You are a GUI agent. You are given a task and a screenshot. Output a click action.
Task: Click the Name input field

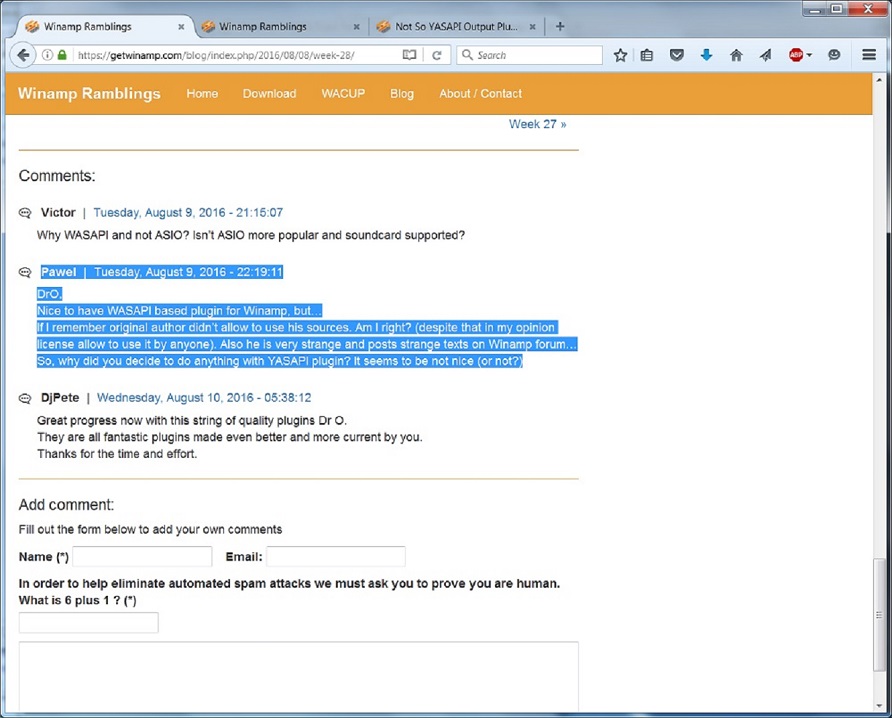pos(142,557)
